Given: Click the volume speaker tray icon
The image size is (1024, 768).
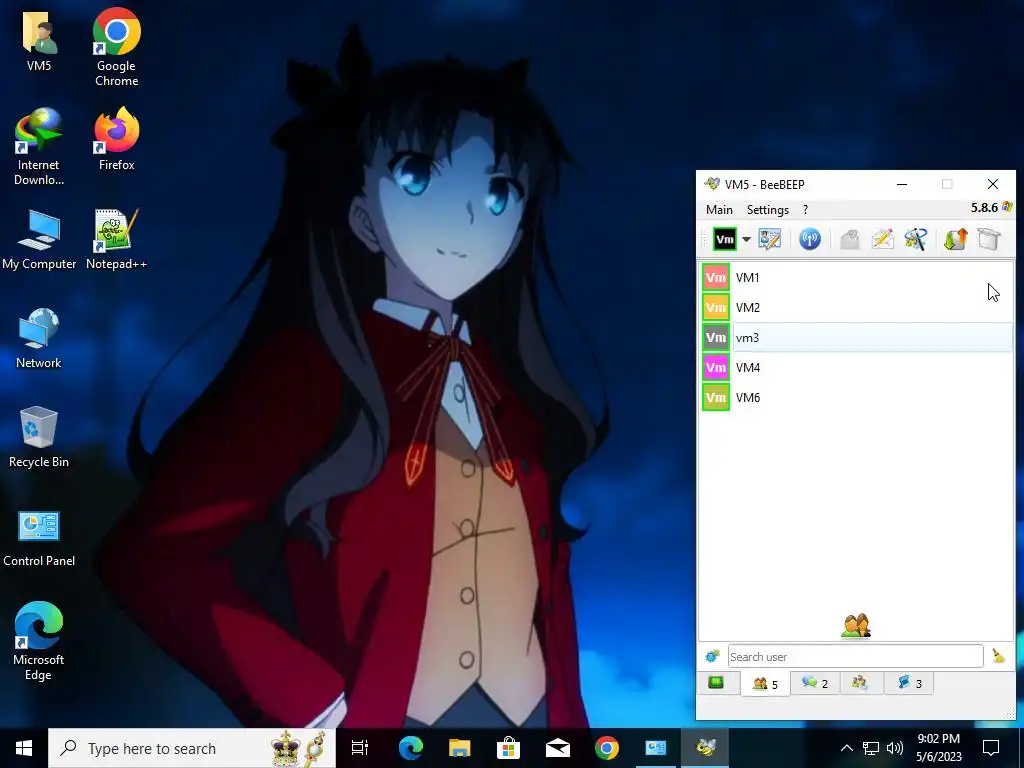Looking at the screenshot, I should click(x=895, y=748).
